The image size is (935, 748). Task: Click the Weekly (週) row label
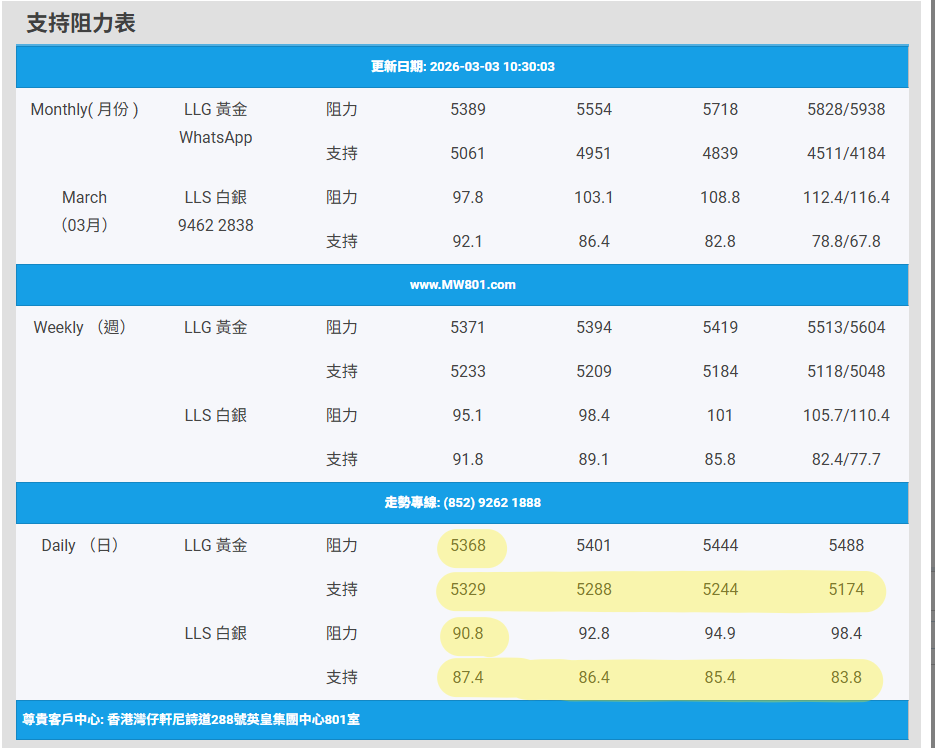pyautogui.click(x=80, y=328)
